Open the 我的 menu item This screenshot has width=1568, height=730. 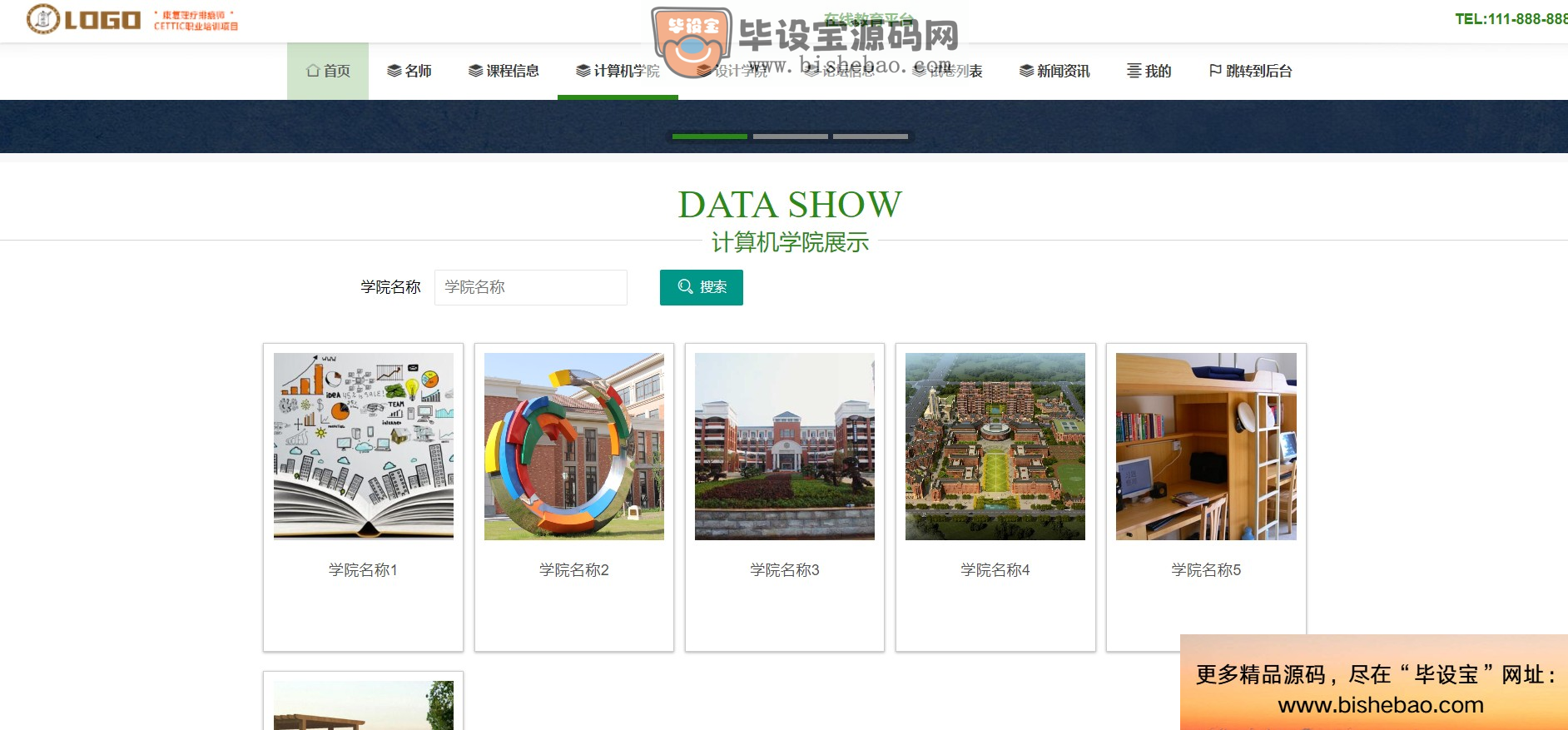pyautogui.click(x=1149, y=71)
